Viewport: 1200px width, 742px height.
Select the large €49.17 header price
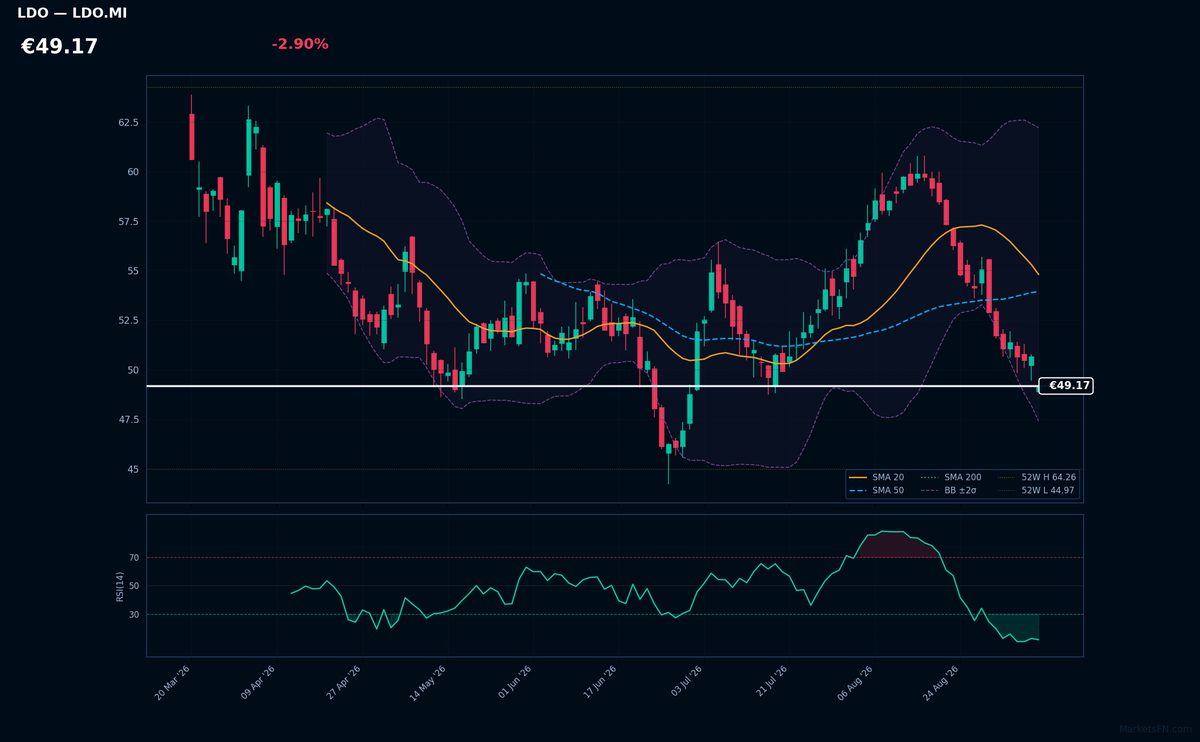[59, 47]
